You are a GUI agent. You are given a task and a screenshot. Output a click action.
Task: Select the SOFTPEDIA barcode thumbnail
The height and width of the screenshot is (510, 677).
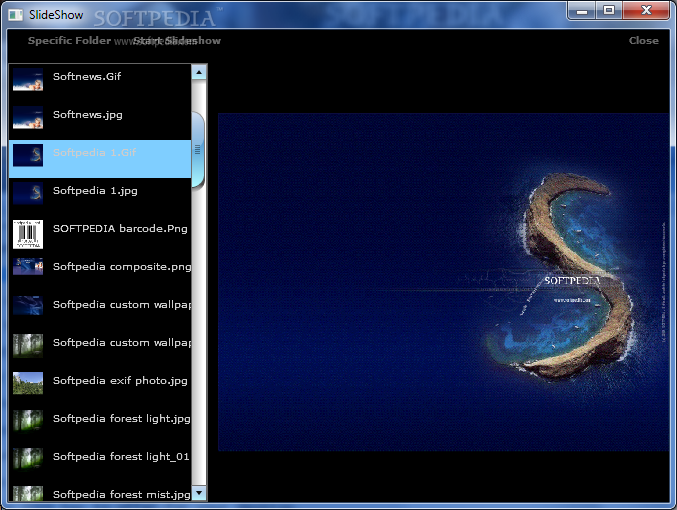(x=28, y=234)
